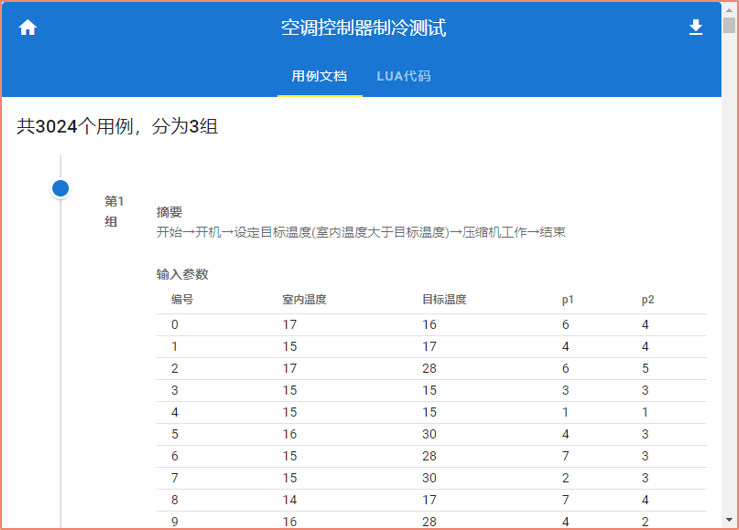This screenshot has height=530, width=739.
Task: Select row number 8 cell
Action: pos(175,500)
